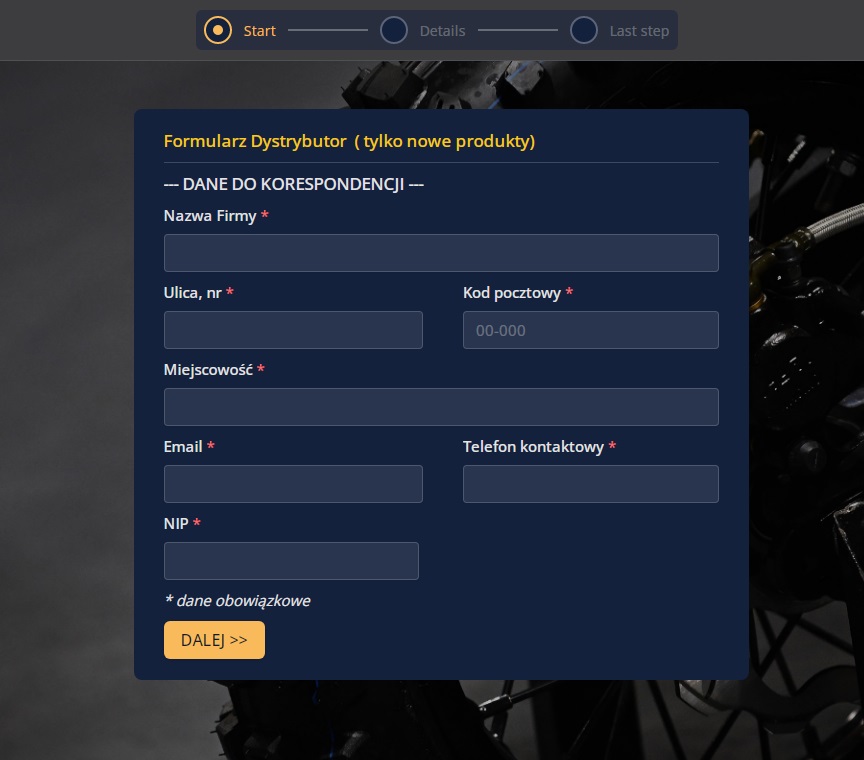Click the Formularz Dystrybutor heading
Screen dimensions: 864x760
coord(349,141)
